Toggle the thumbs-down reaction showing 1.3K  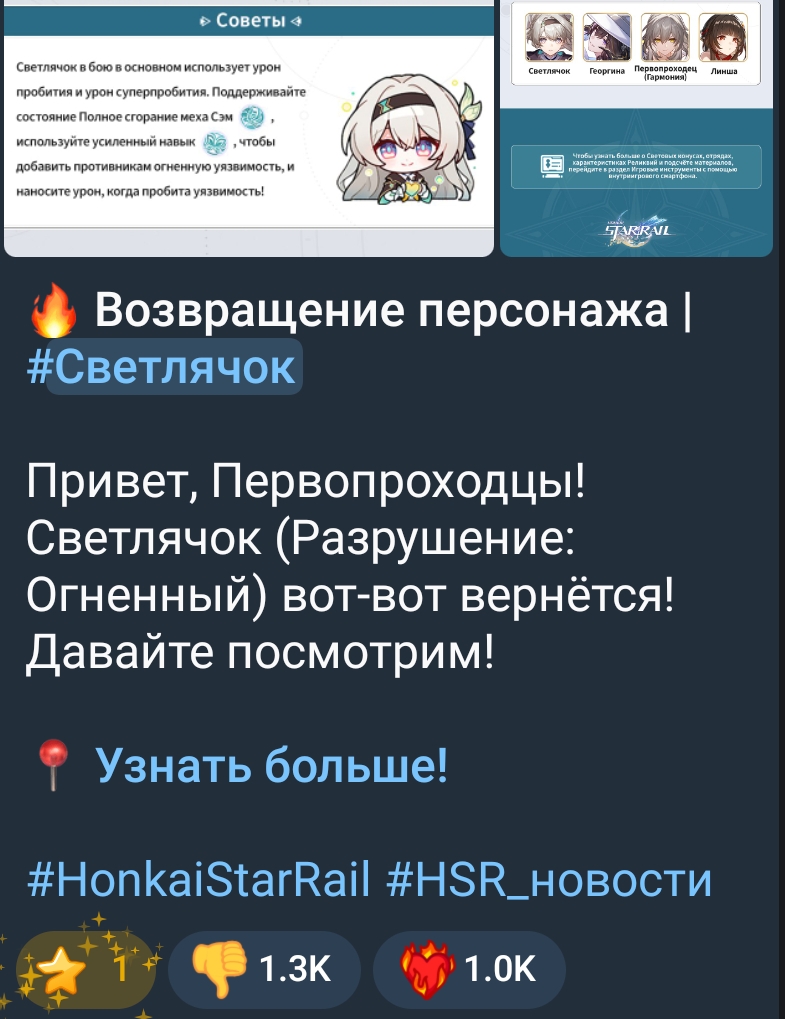(264, 970)
